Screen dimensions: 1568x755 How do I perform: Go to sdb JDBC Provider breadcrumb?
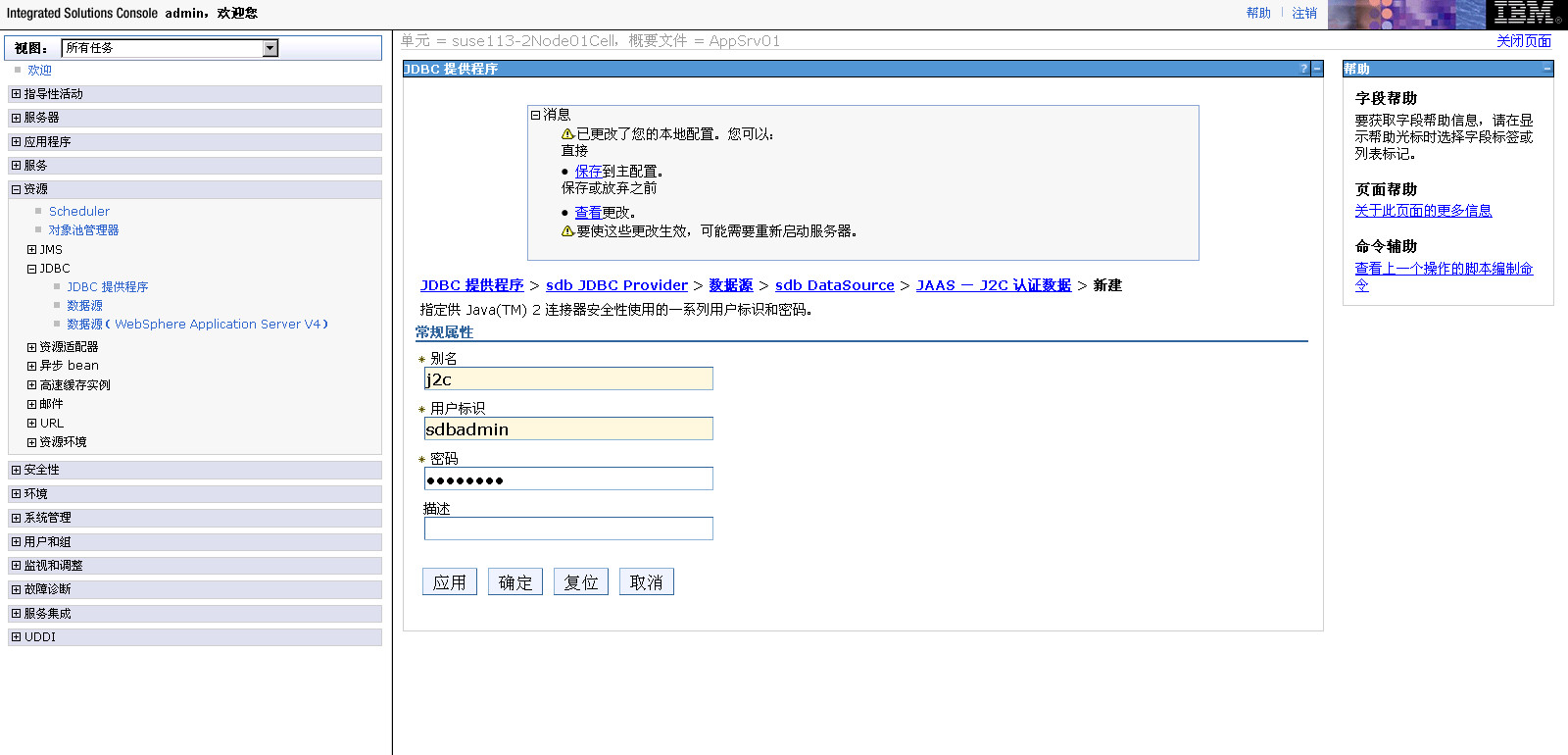click(x=616, y=285)
